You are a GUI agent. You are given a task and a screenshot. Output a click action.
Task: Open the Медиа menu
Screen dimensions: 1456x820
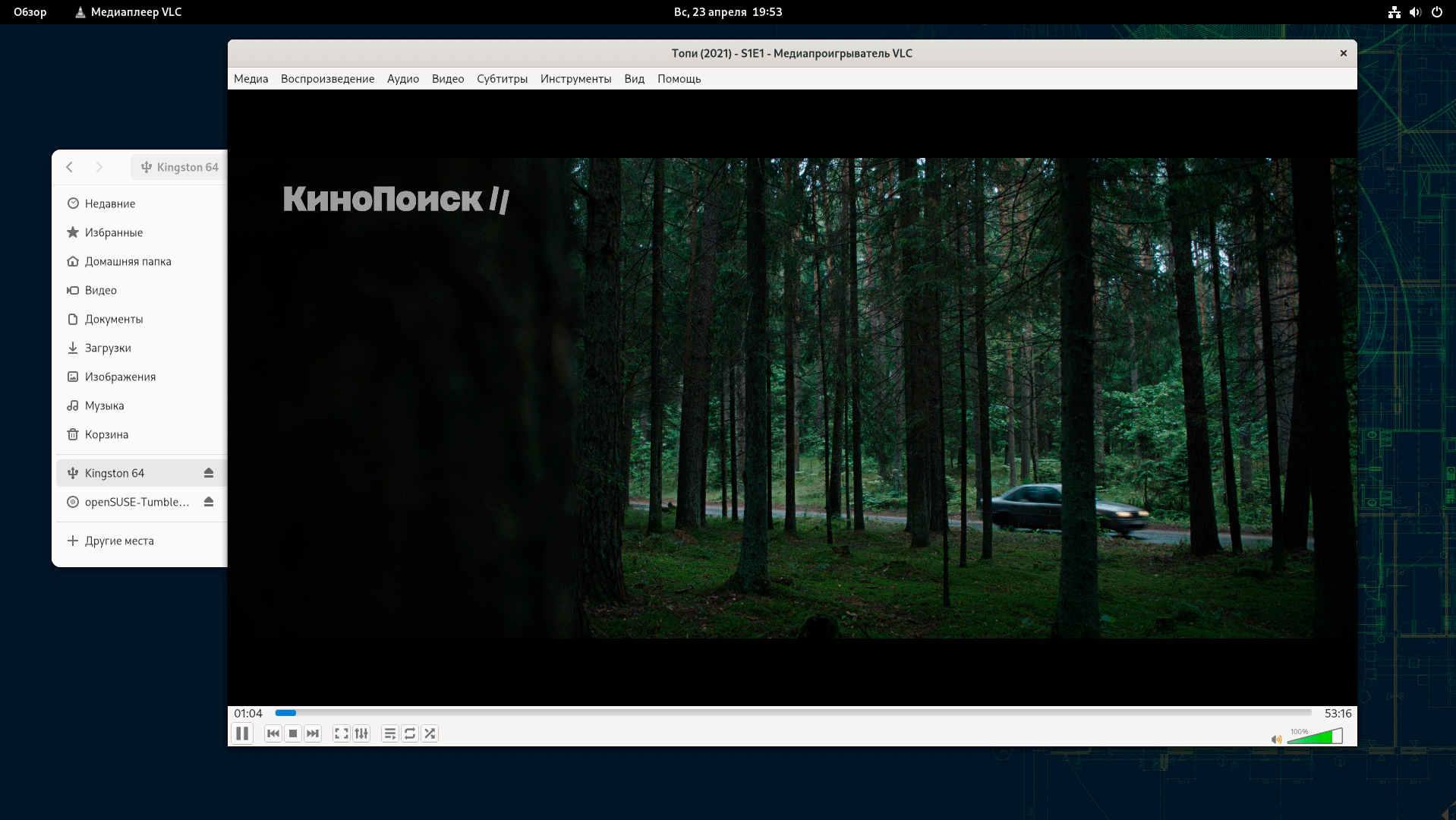(251, 79)
